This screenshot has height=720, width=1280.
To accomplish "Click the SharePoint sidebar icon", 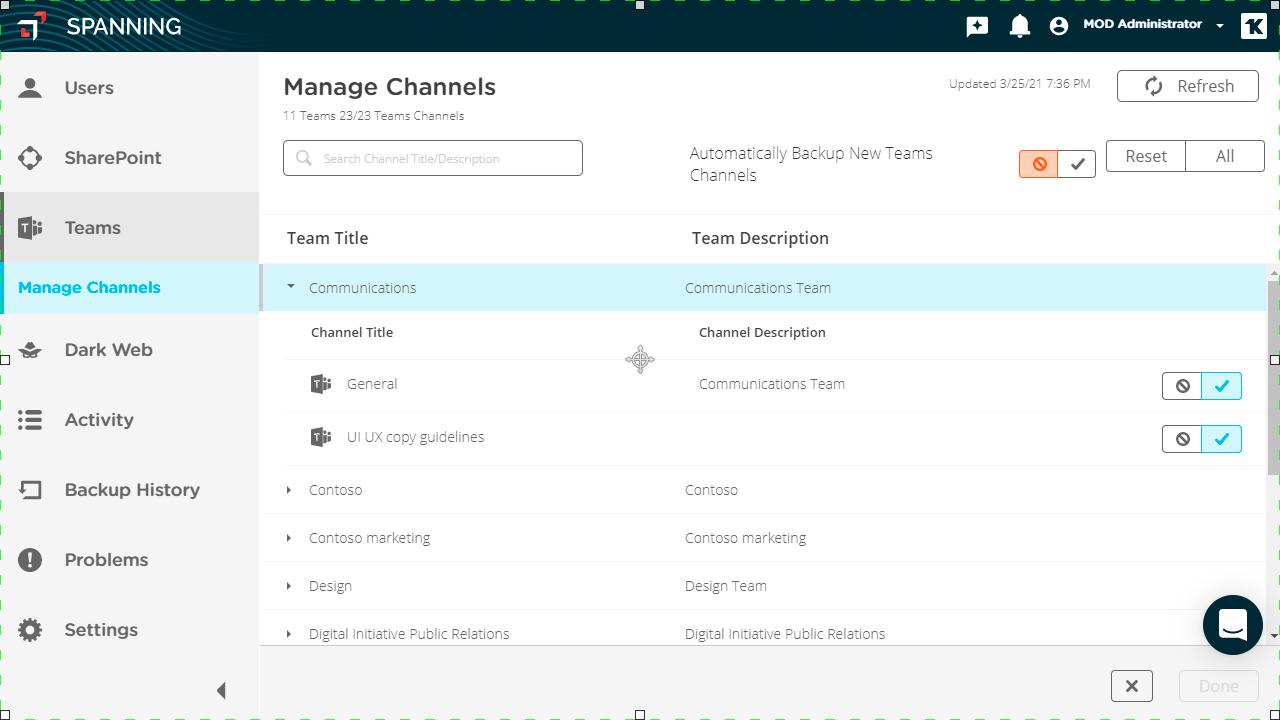I will click(x=30, y=158).
